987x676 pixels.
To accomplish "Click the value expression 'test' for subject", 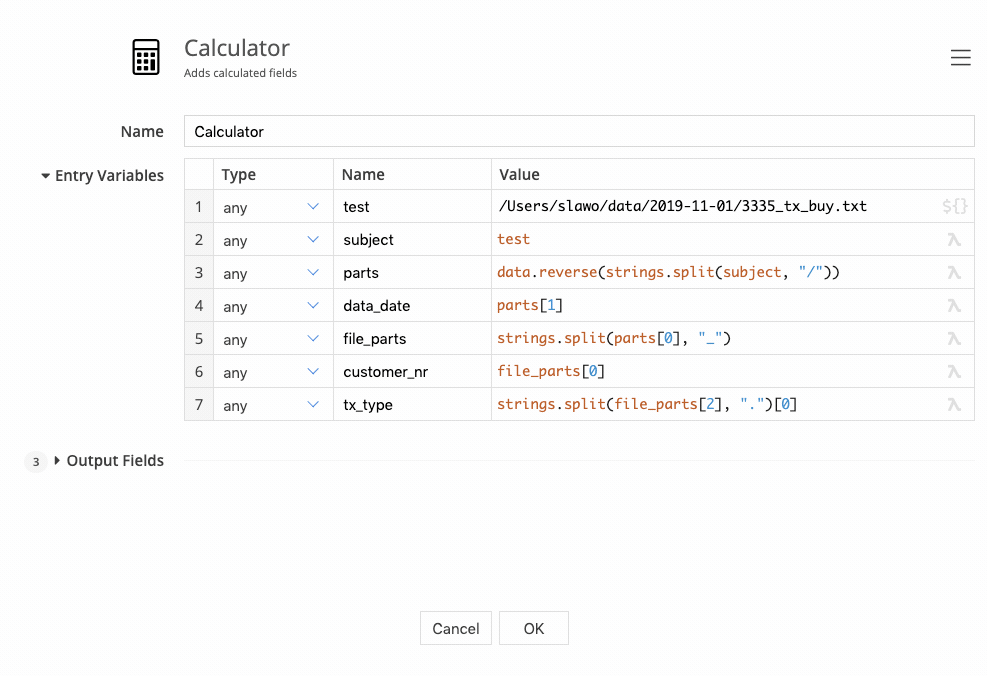I will click(514, 239).
